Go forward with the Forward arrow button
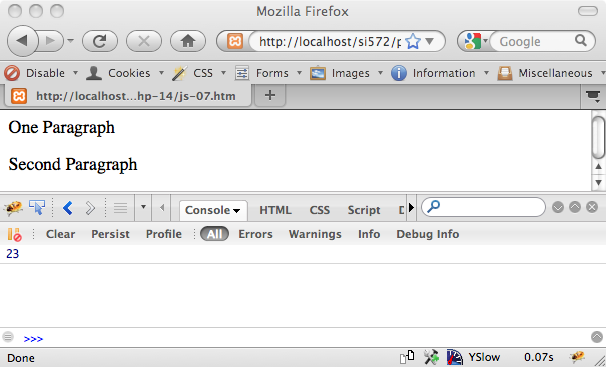 coord(50,41)
